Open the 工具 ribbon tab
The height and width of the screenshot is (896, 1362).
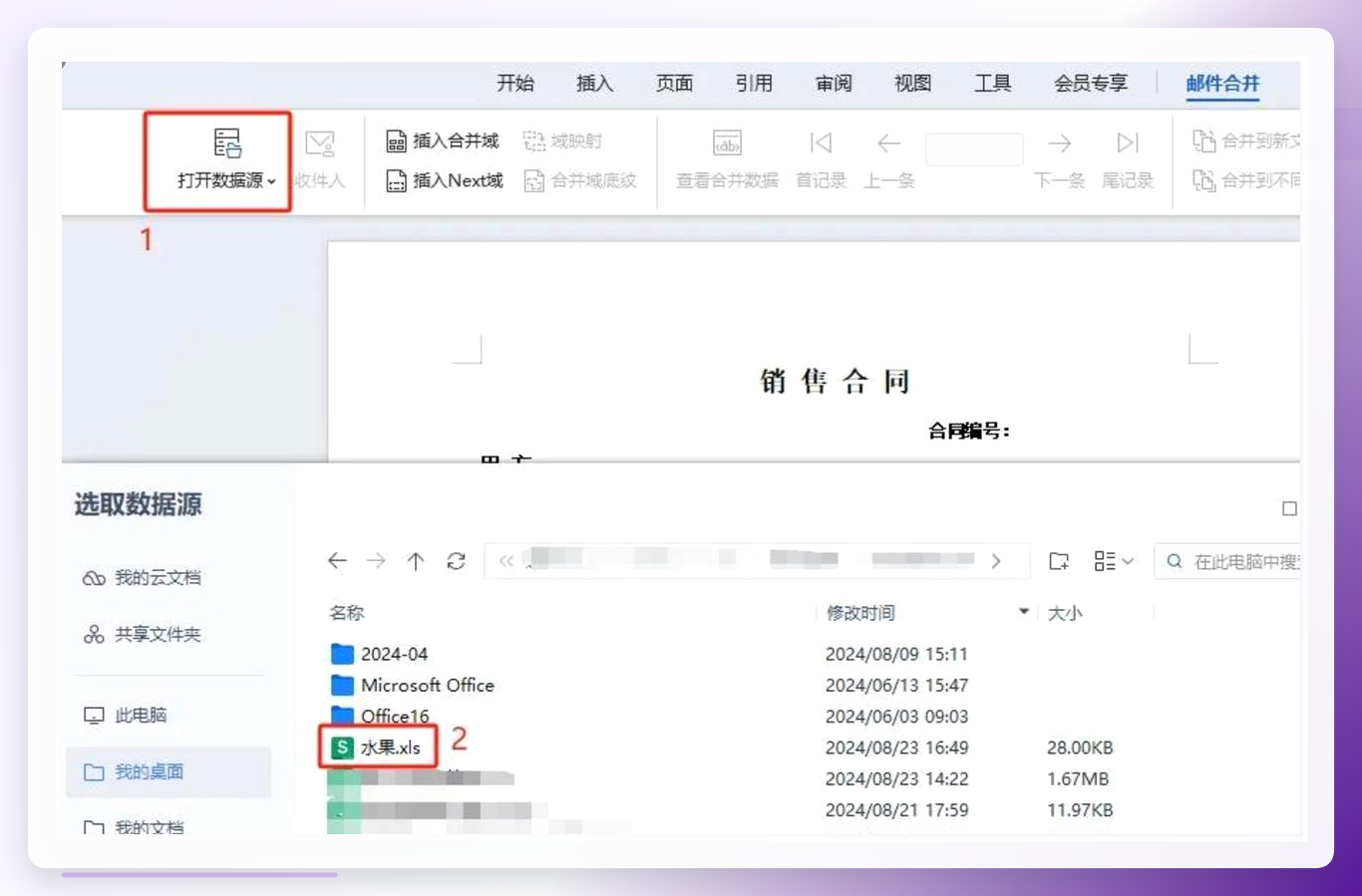pos(992,84)
